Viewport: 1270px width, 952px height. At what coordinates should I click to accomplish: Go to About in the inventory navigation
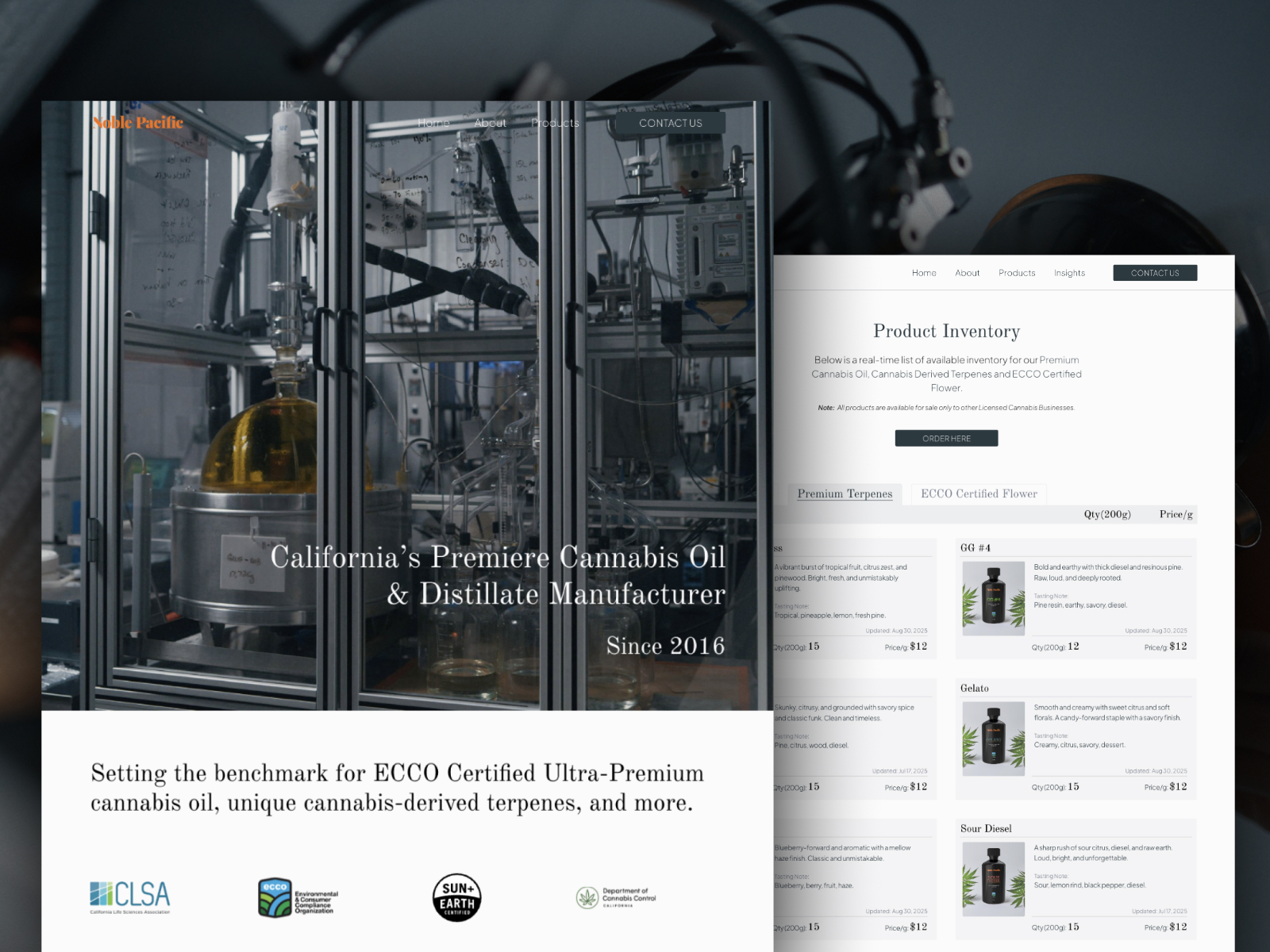[967, 273]
